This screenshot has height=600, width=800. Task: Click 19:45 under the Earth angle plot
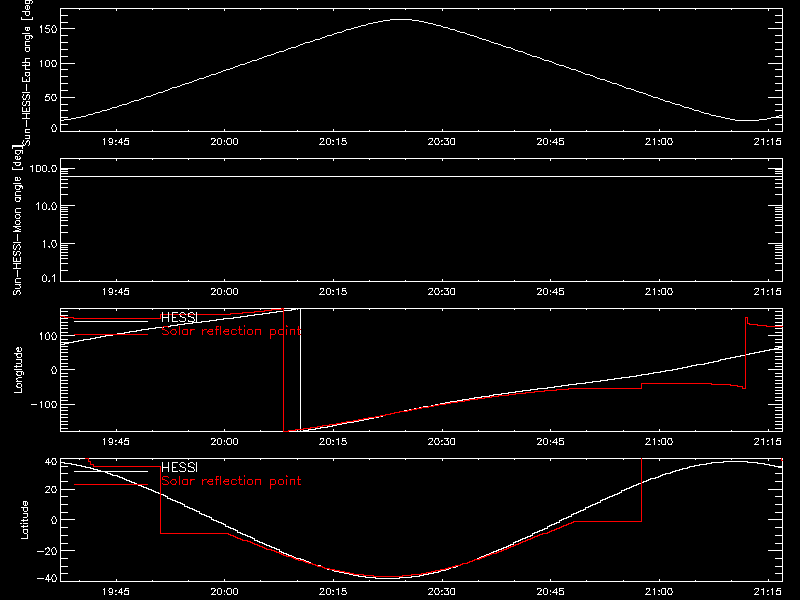116,142
